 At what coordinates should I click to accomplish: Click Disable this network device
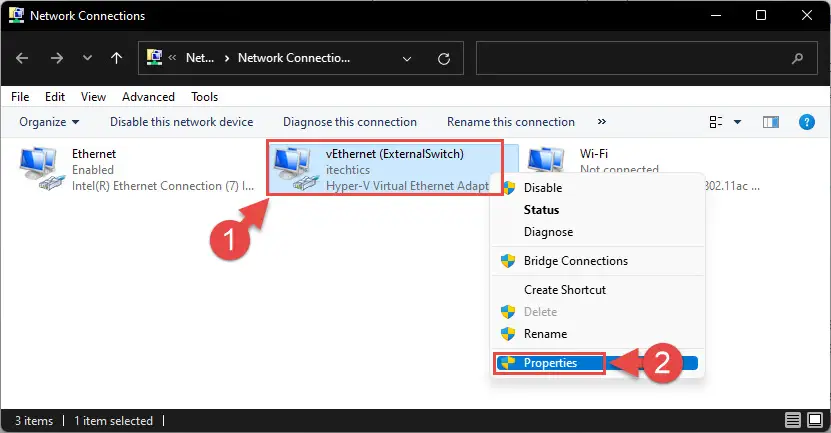(181, 122)
